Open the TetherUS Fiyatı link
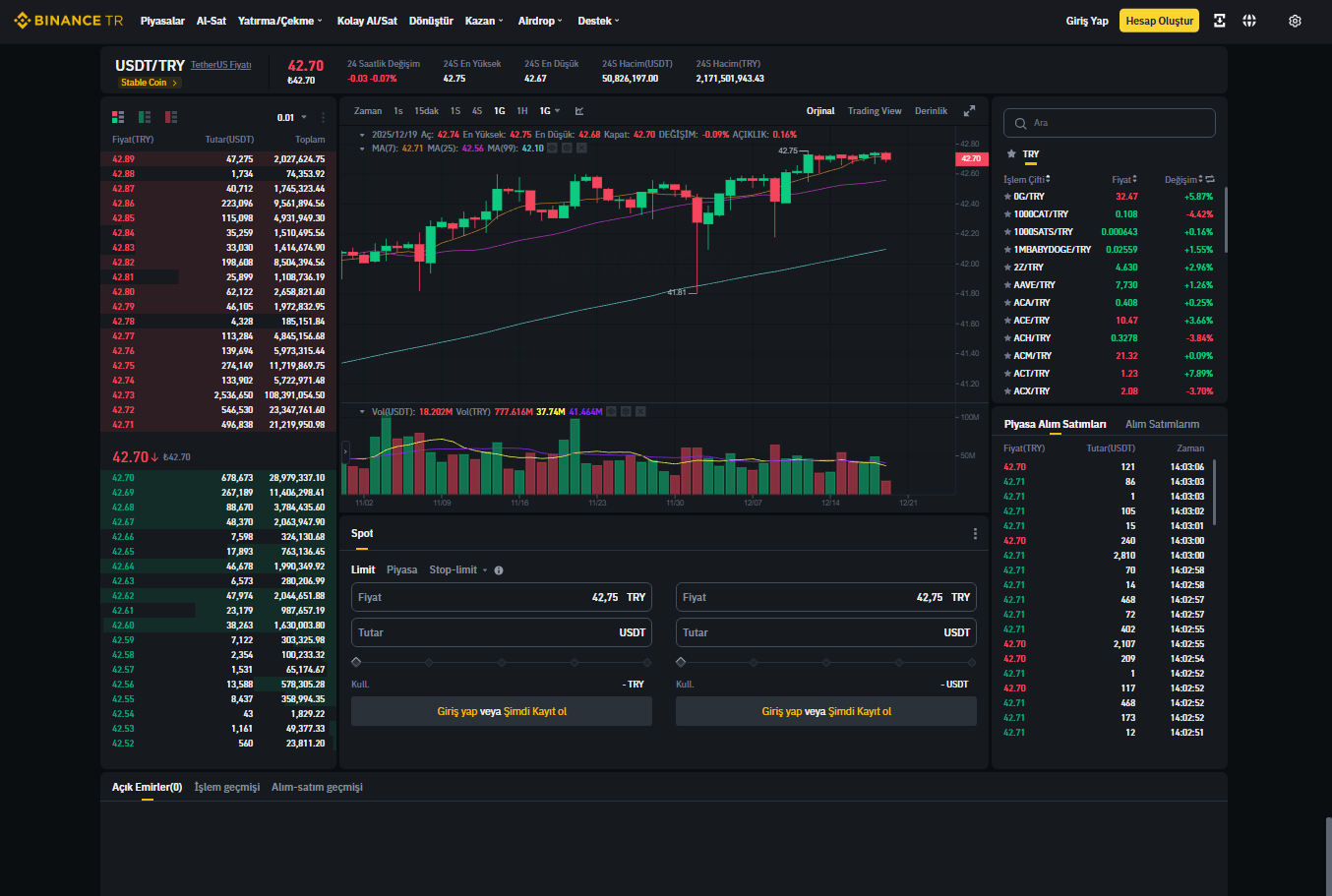The image size is (1332, 896). (221, 65)
